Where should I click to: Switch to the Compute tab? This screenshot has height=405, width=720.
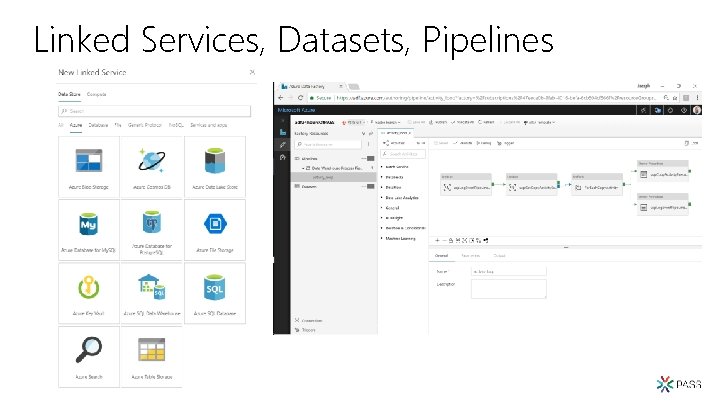96,94
